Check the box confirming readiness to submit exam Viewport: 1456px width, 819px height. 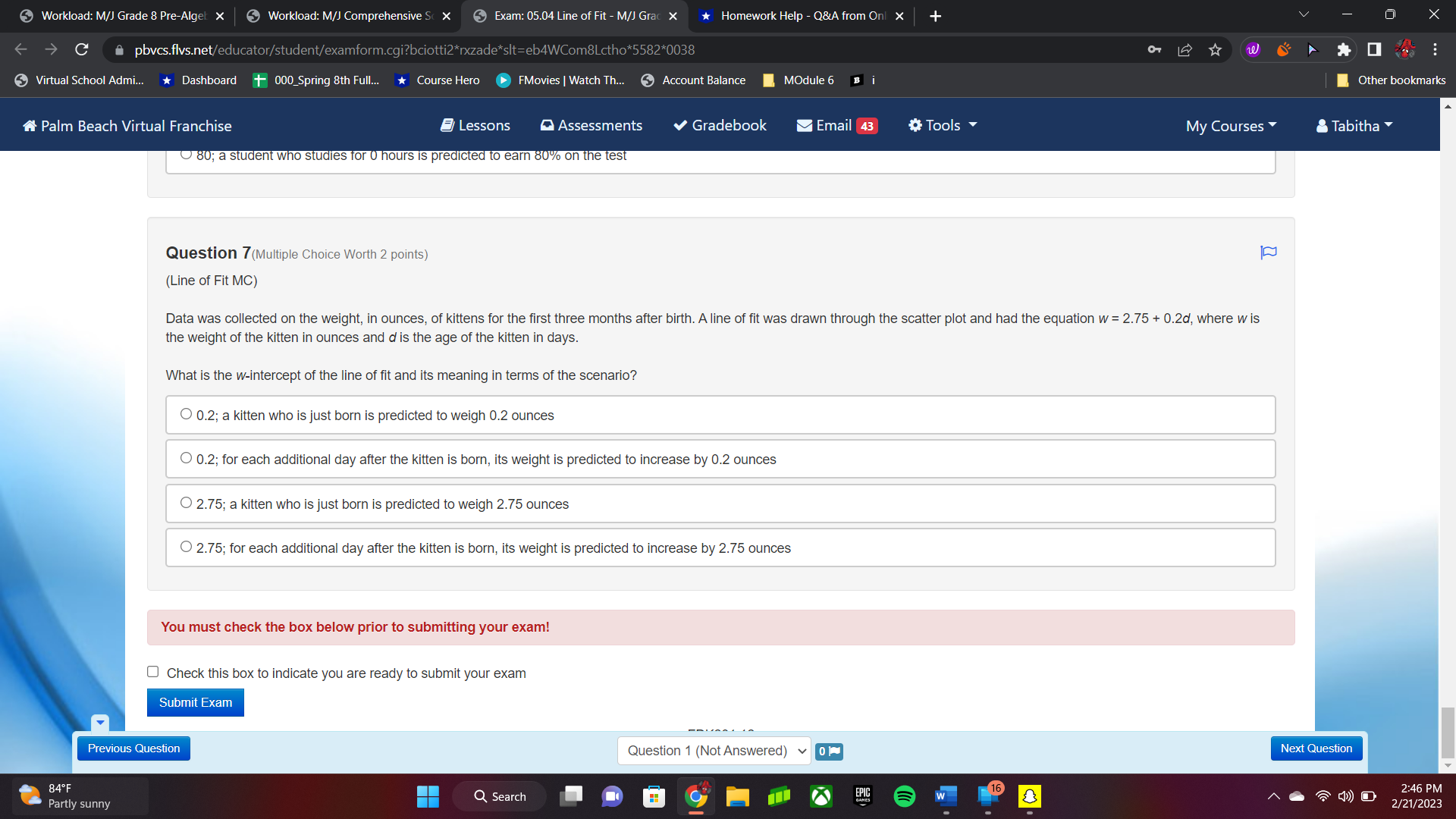coord(152,671)
